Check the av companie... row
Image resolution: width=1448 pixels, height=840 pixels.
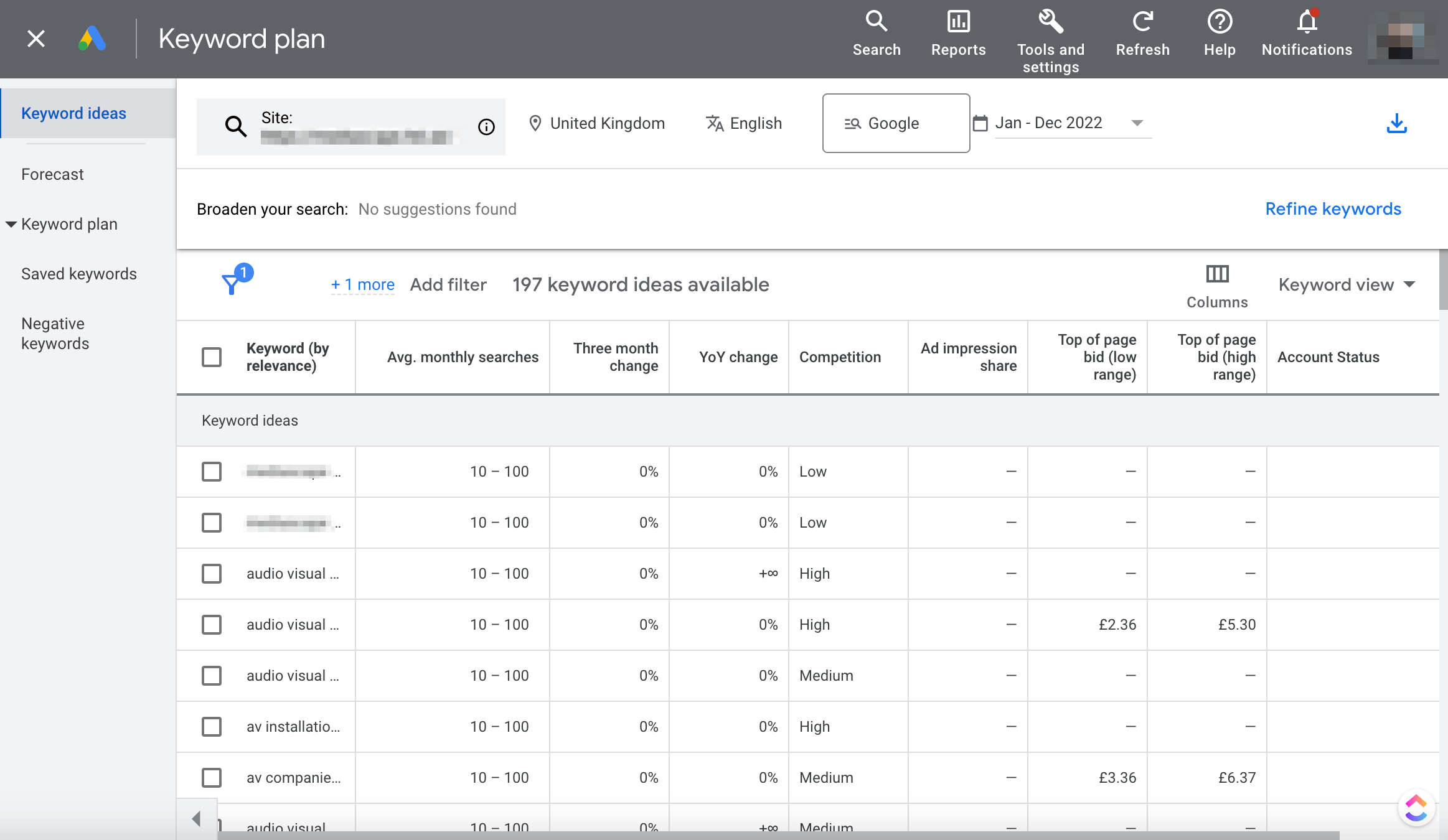(x=212, y=778)
